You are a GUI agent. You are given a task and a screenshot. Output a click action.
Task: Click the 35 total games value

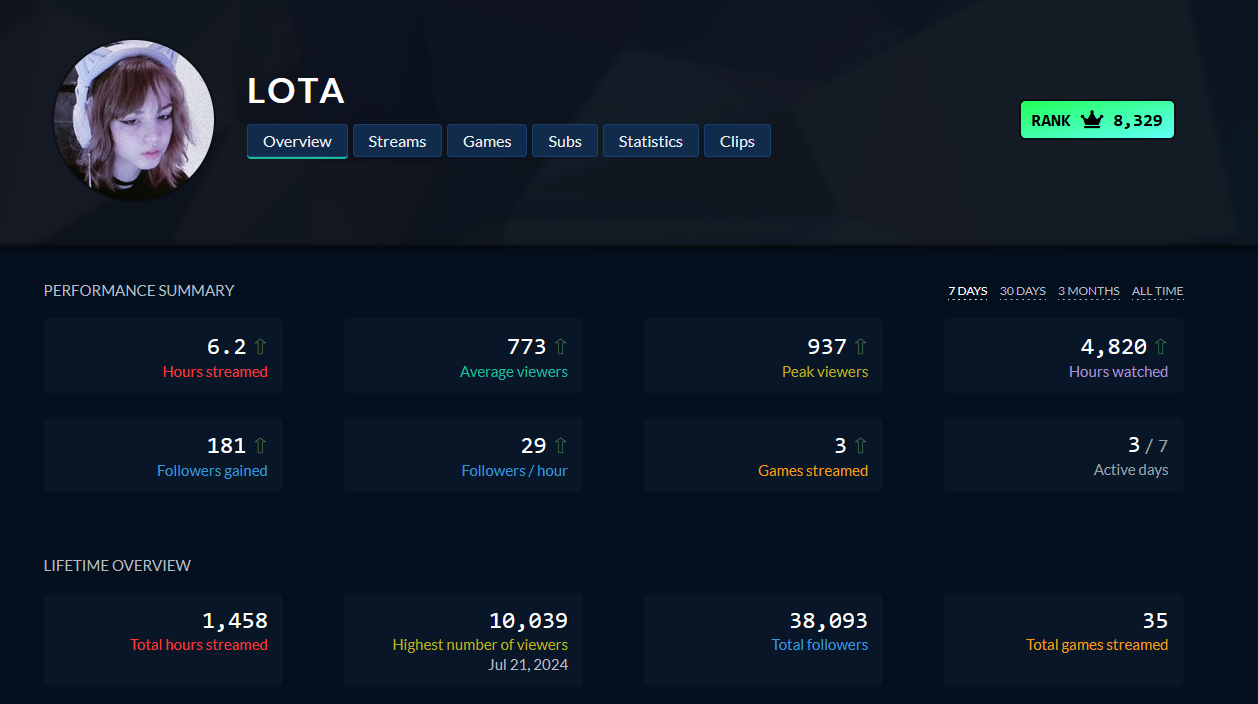click(x=1155, y=621)
